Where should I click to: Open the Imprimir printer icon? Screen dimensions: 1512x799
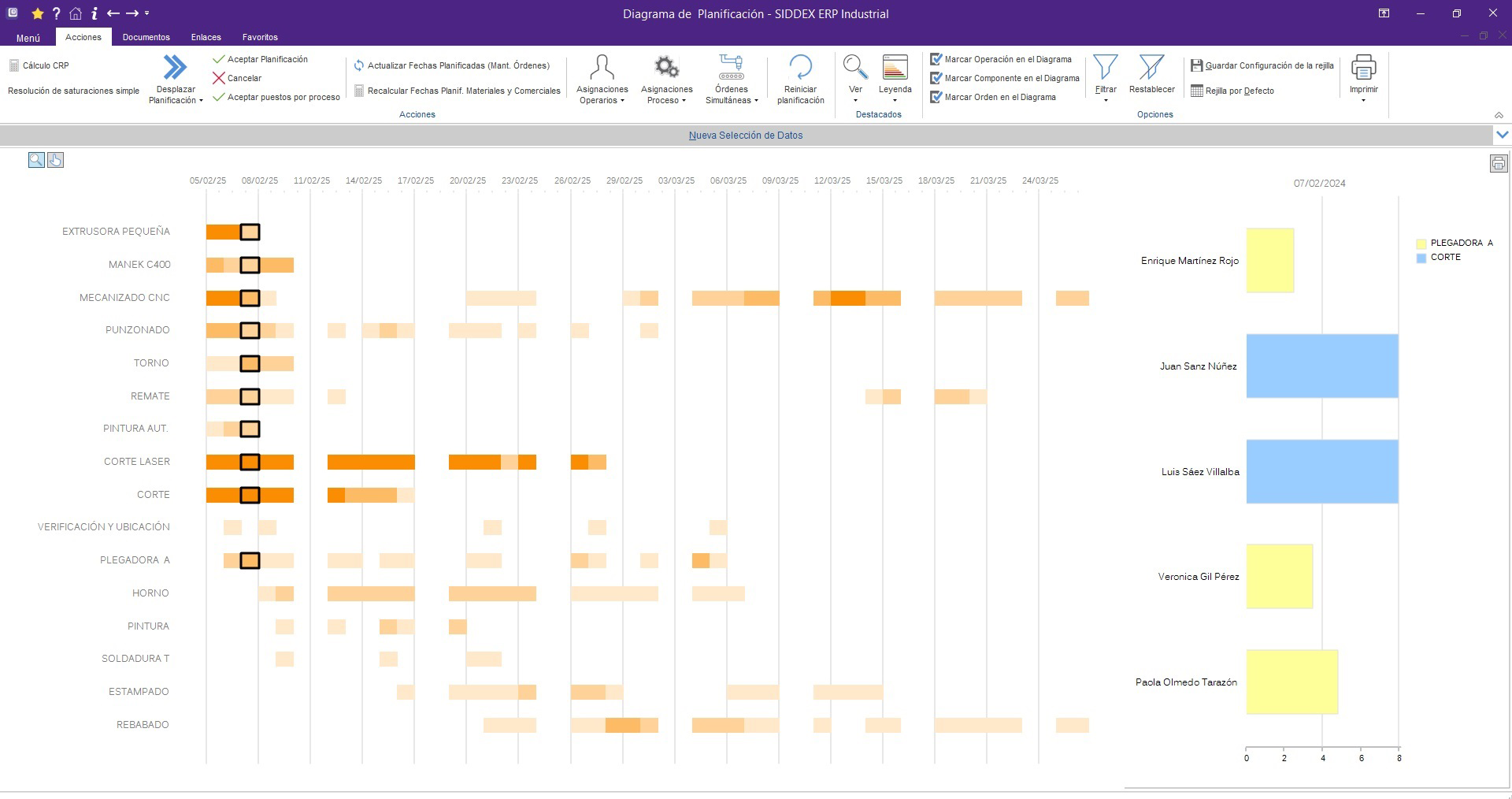pyautogui.click(x=1363, y=68)
